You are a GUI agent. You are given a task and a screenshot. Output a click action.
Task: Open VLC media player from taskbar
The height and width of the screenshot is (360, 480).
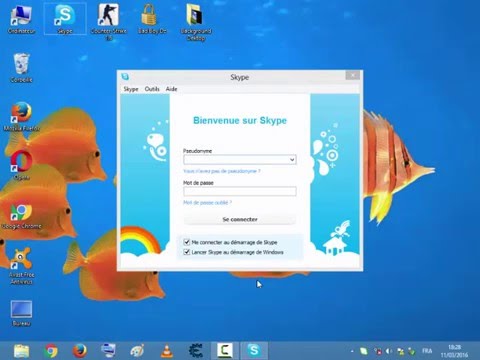tap(167, 351)
